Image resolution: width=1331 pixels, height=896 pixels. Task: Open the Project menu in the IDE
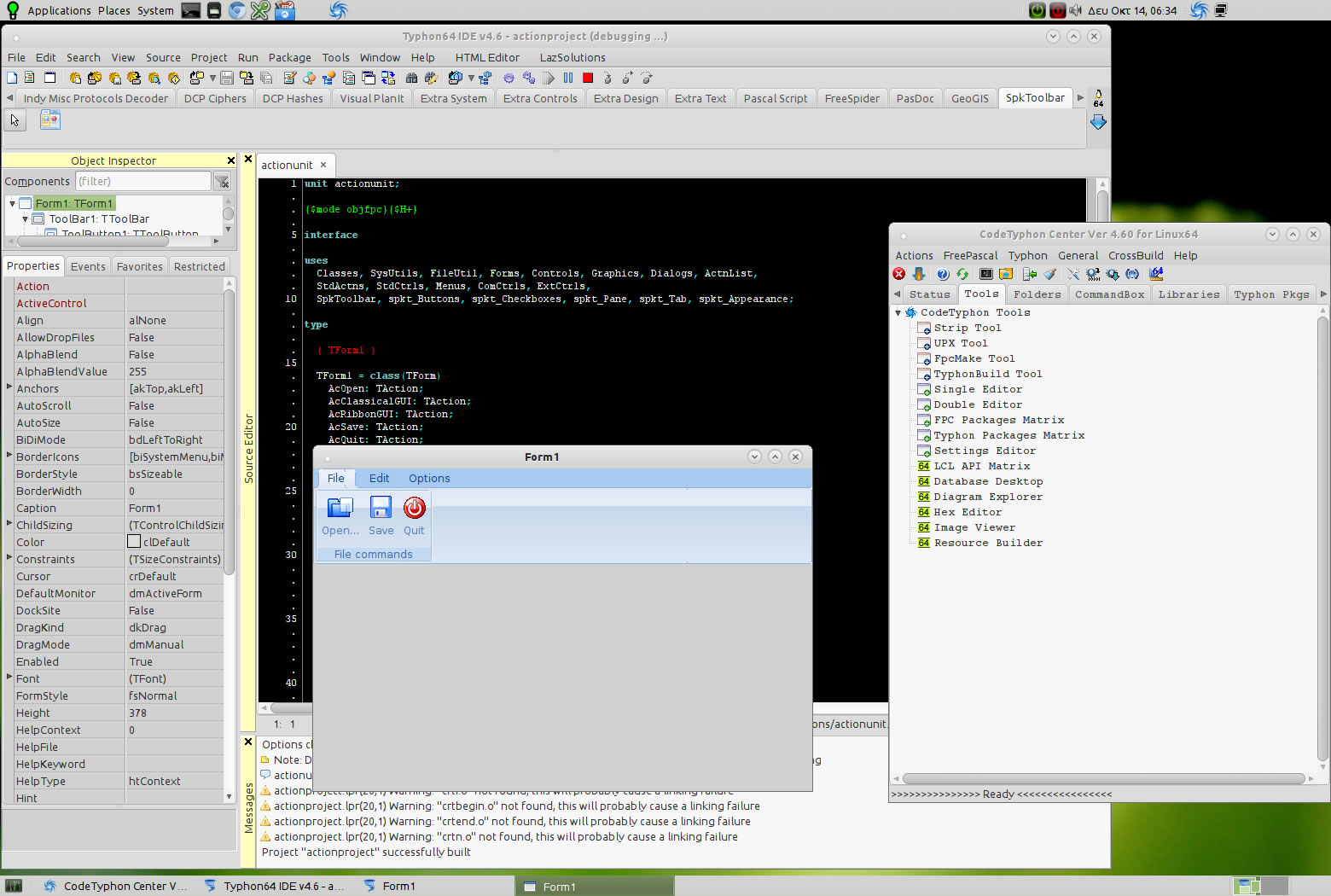click(209, 57)
